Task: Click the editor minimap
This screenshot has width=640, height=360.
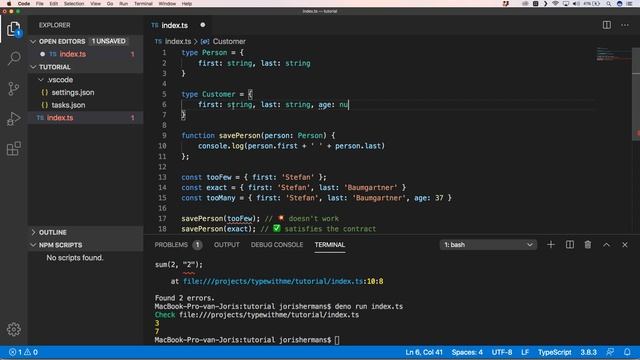Action: [x=613, y=54]
